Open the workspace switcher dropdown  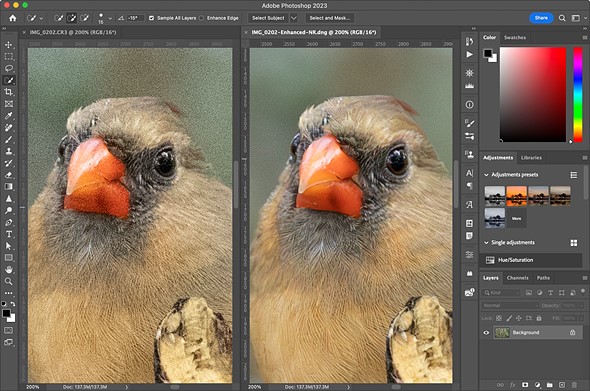578,18
